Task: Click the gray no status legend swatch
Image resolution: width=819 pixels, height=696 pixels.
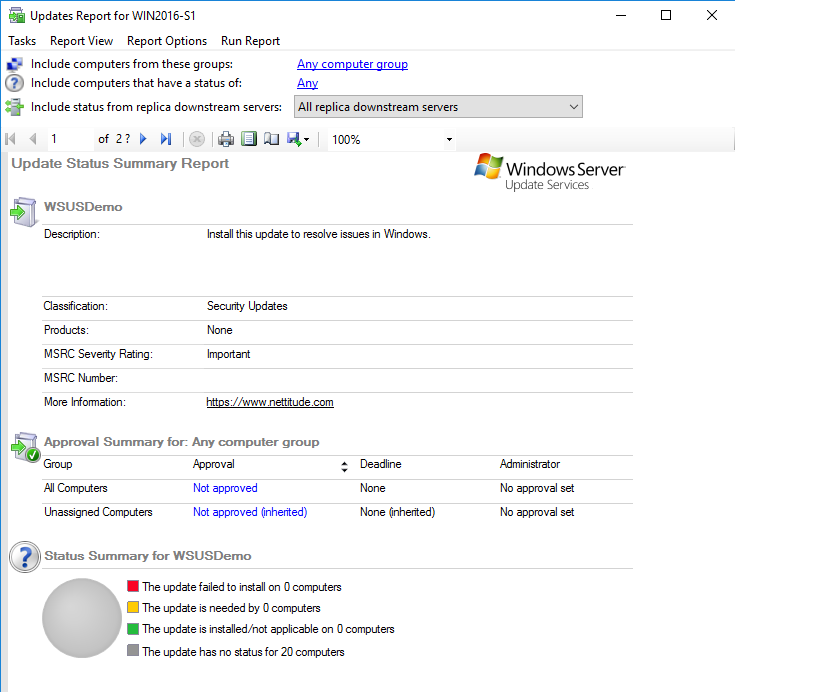Action: click(x=133, y=651)
